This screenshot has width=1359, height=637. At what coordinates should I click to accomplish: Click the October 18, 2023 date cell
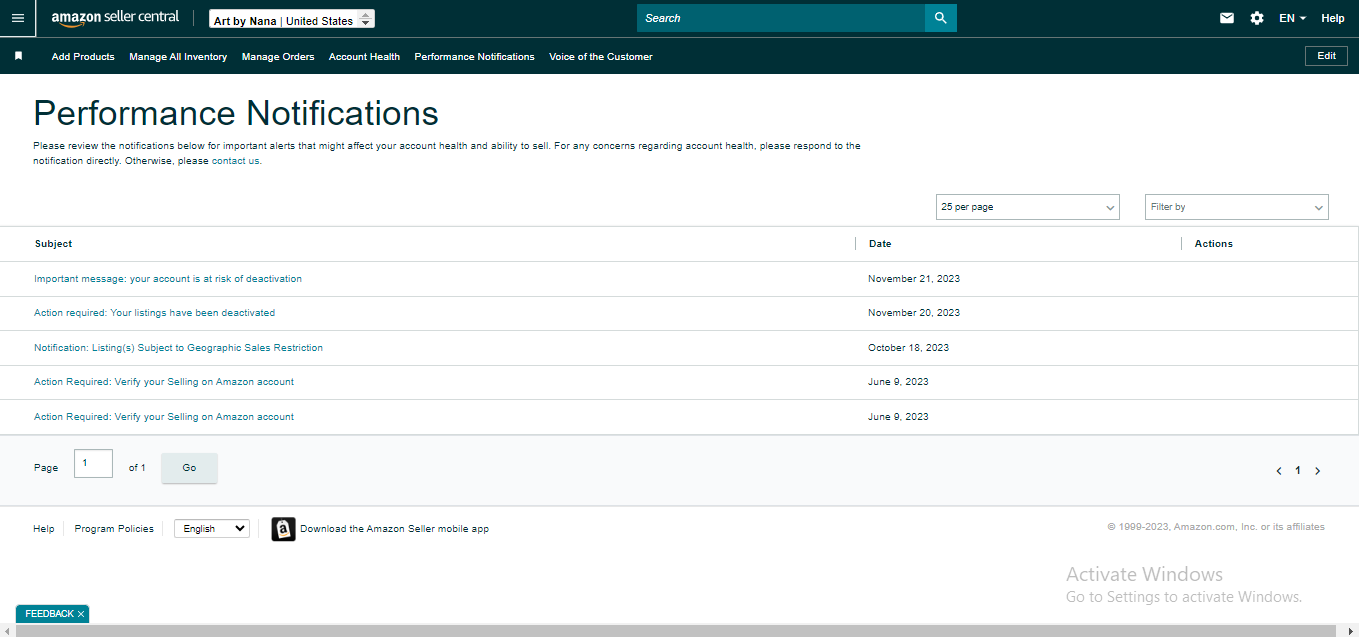(908, 348)
